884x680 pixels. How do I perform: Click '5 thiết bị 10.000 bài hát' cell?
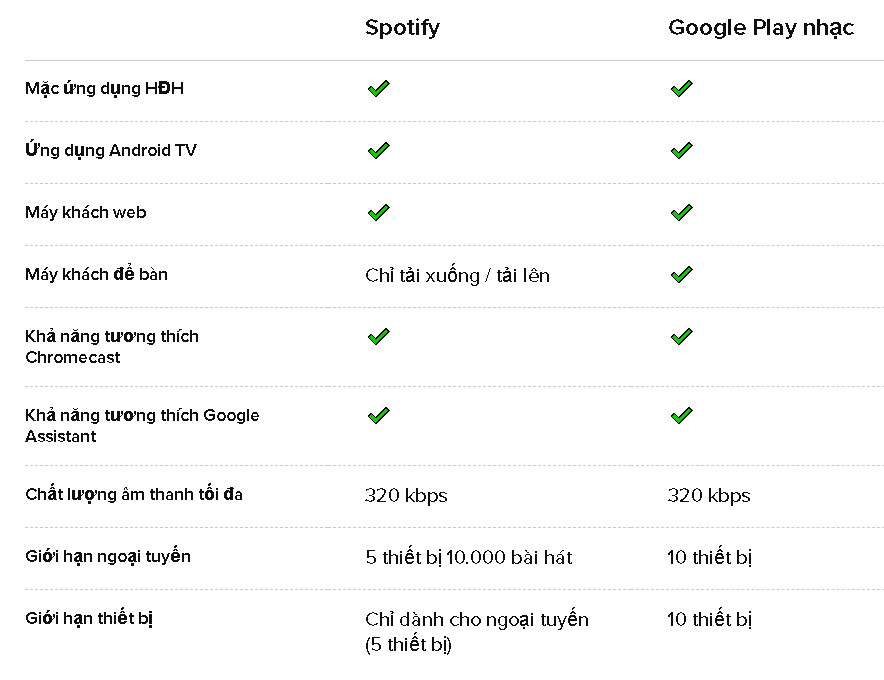[469, 557]
